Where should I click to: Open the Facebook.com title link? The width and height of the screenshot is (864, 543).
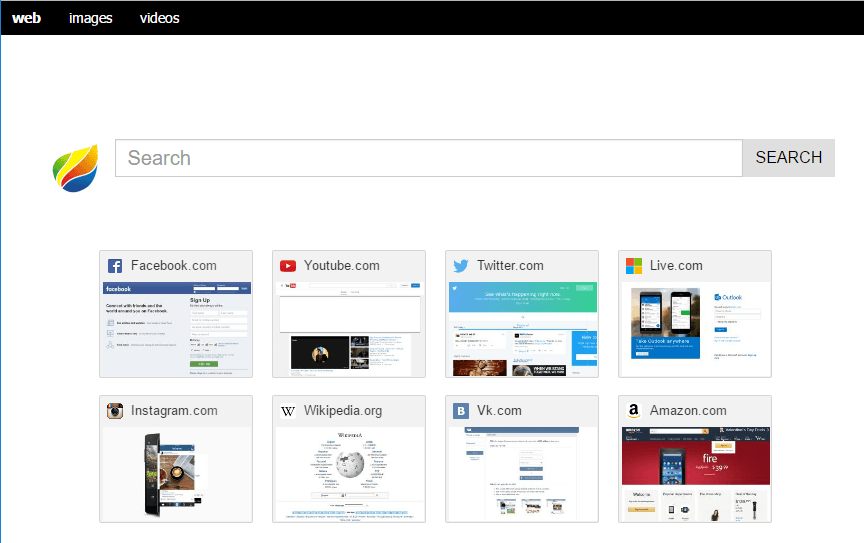(x=174, y=266)
